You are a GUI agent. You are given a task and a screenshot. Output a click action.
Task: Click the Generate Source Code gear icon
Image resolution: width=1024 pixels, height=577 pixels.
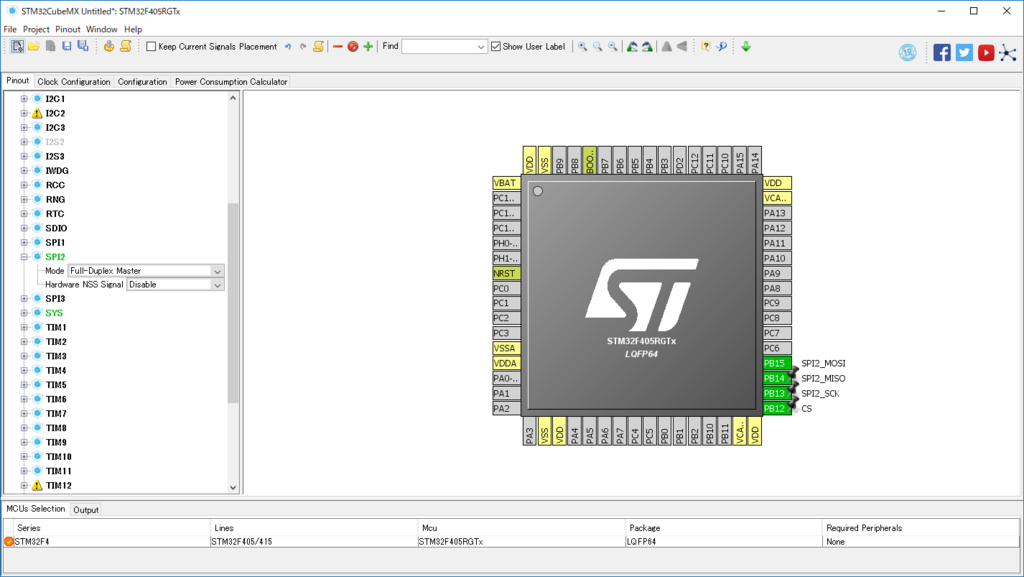[109, 46]
